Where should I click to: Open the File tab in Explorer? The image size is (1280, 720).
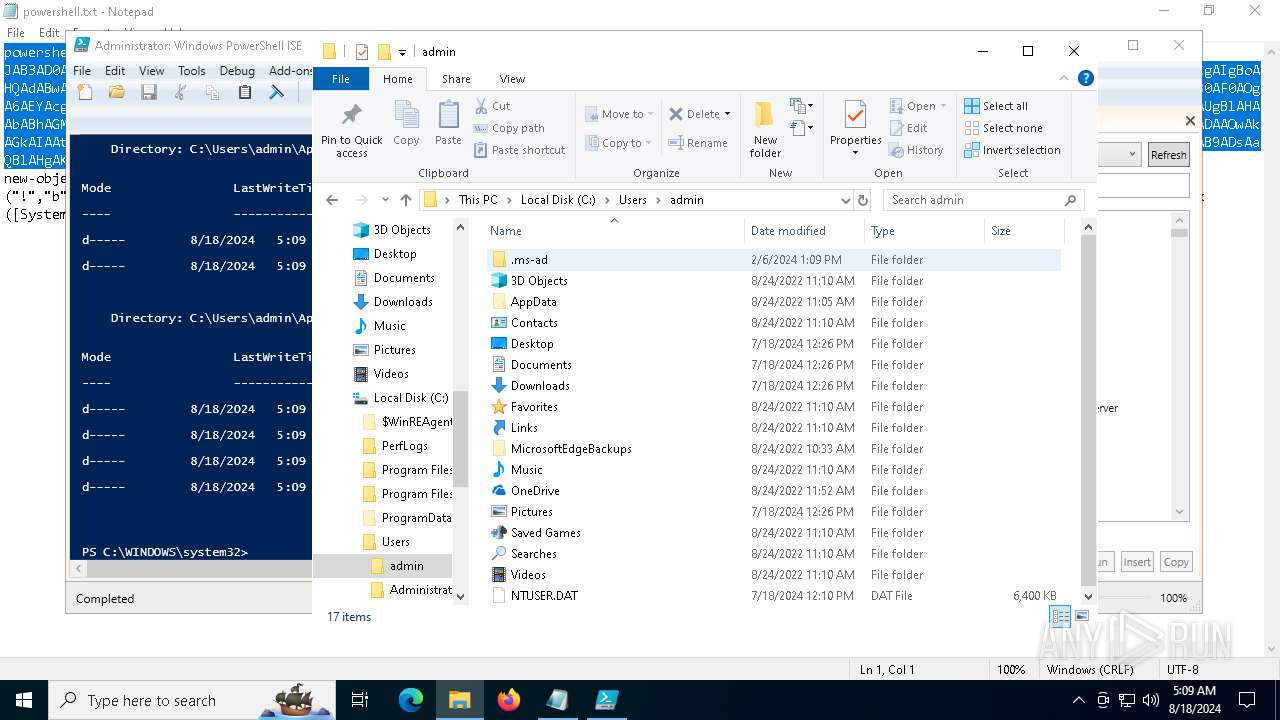click(341, 79)
